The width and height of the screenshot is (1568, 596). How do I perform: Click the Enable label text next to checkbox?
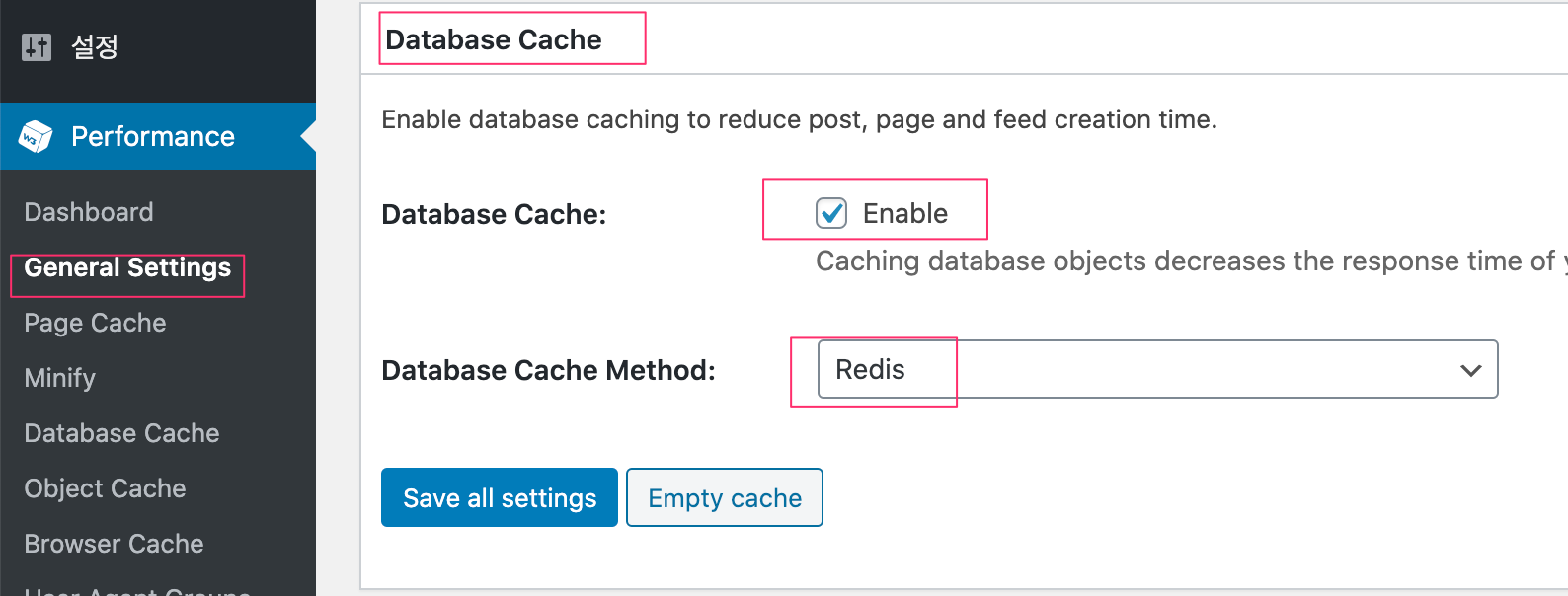pyautogui.click(x=904, y=213)
